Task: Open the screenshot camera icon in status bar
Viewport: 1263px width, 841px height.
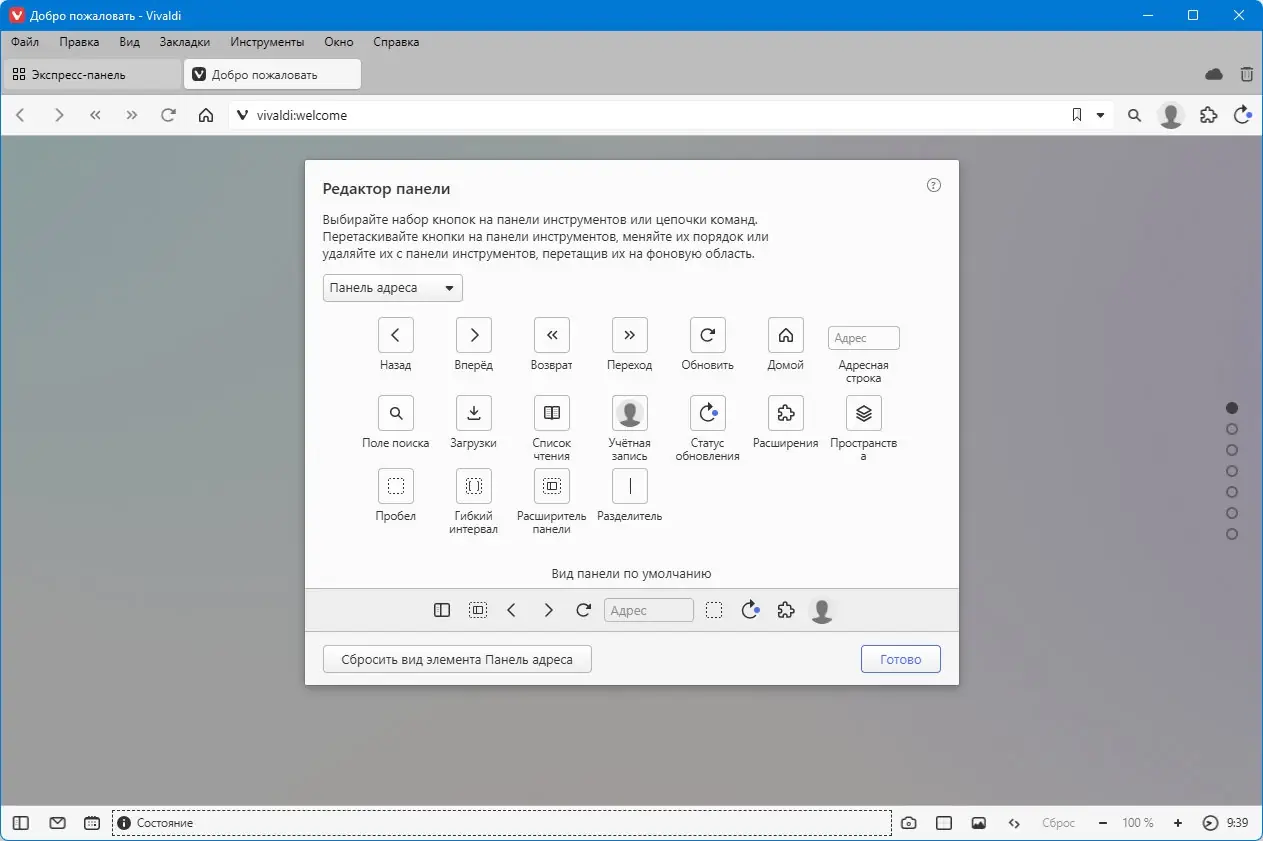Action: tap(908, 822)
